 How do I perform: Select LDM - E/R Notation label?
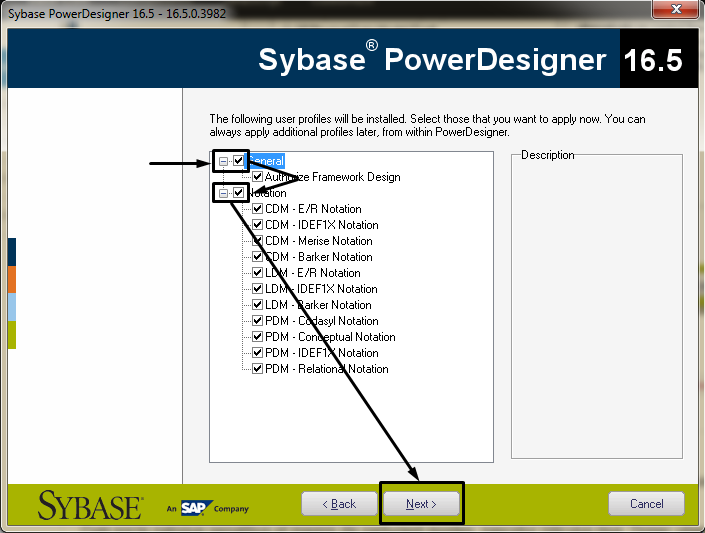(x=312, y=273)
